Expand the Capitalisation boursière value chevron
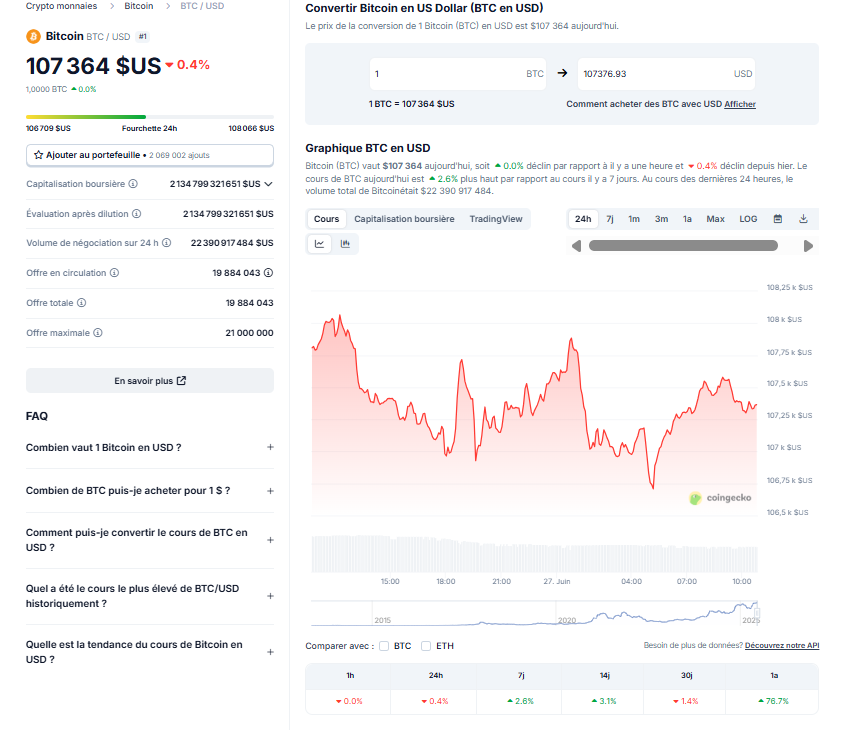This screenshot has width=842, height=730. [x=268, y=184]
